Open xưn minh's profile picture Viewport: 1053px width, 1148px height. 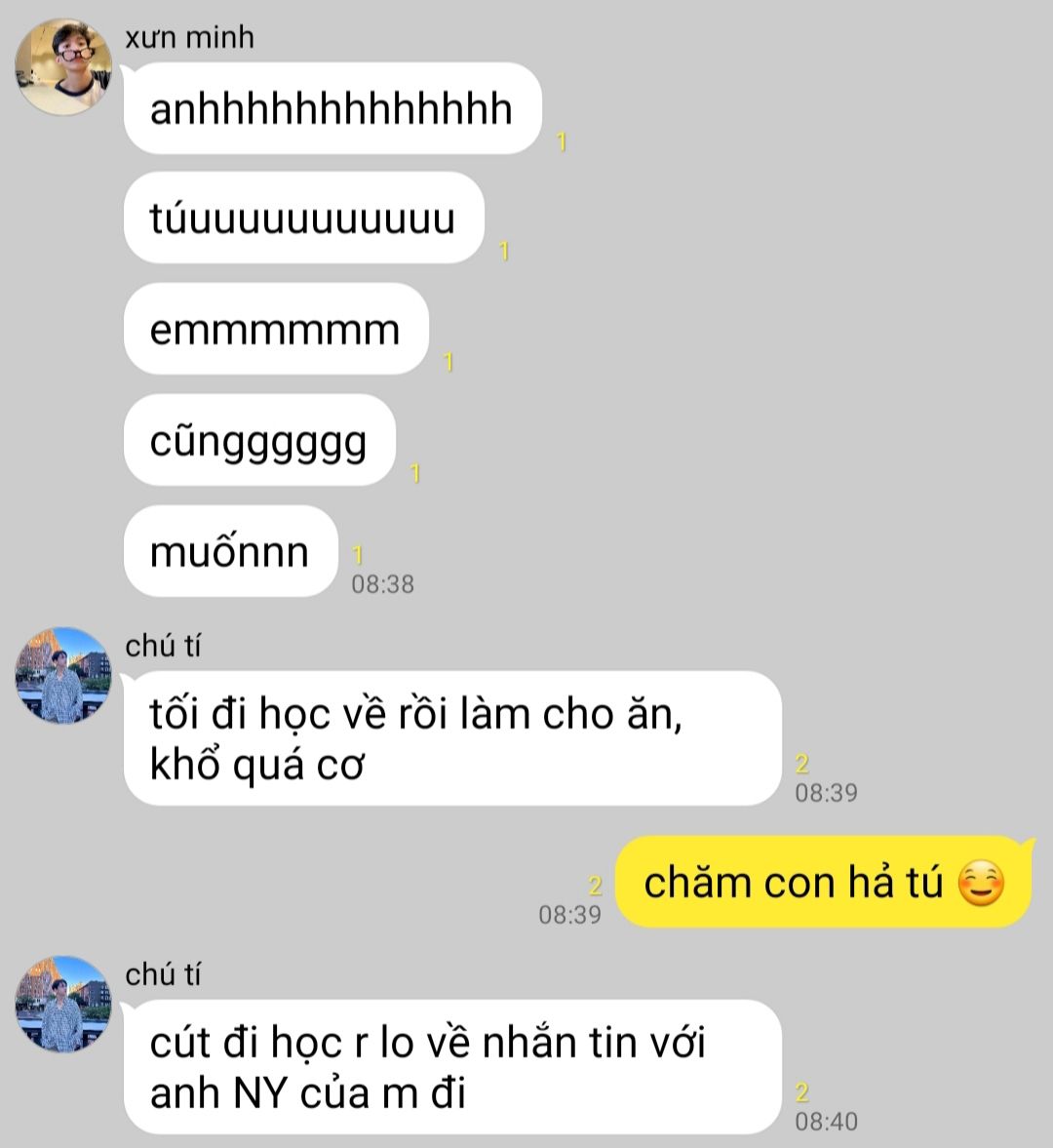coord(63,66)
